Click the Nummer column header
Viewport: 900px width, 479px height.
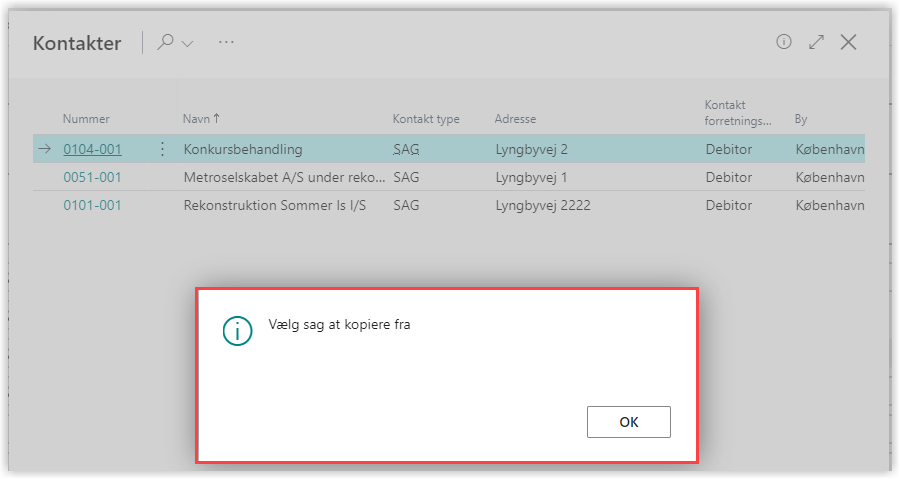[x=86, y=119]
